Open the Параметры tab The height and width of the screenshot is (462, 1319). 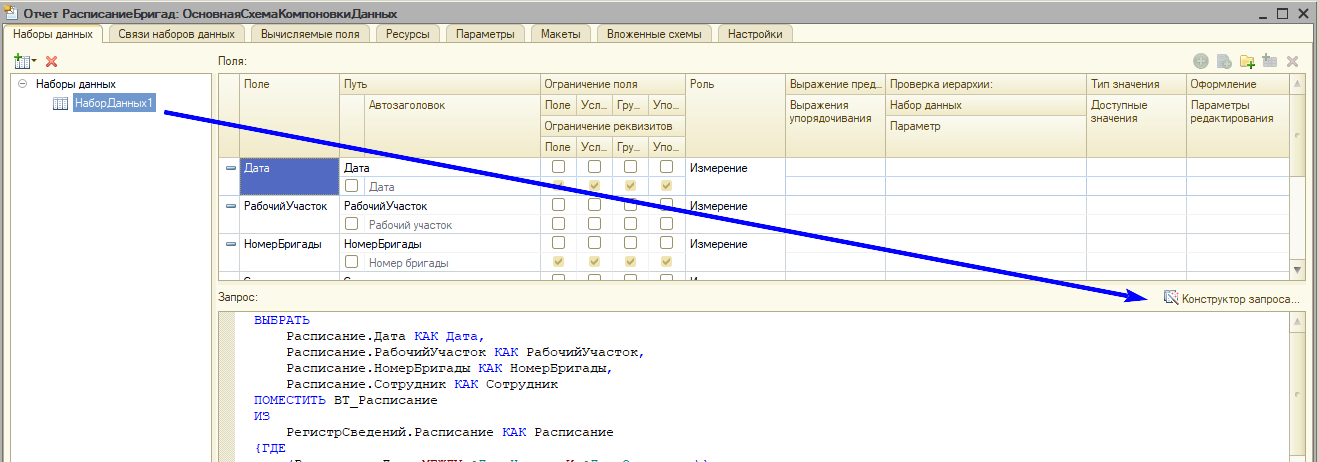485,34
